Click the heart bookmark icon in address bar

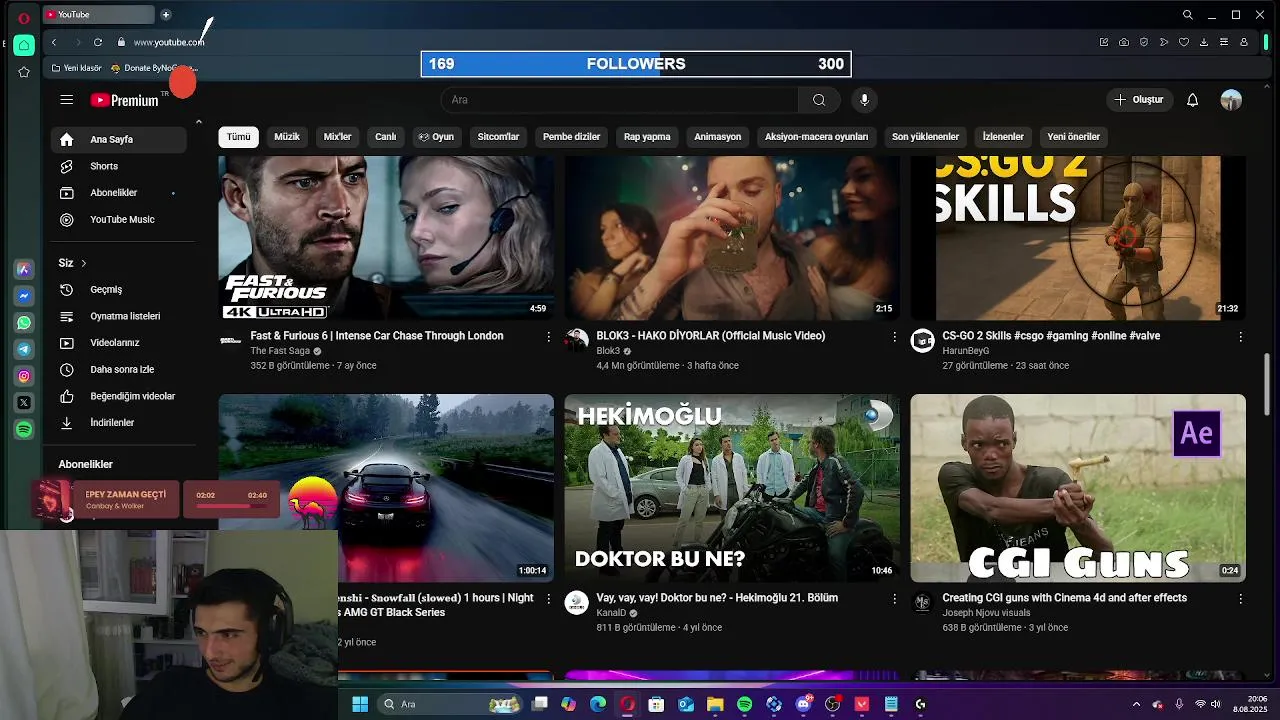(x=1184, y=42)
